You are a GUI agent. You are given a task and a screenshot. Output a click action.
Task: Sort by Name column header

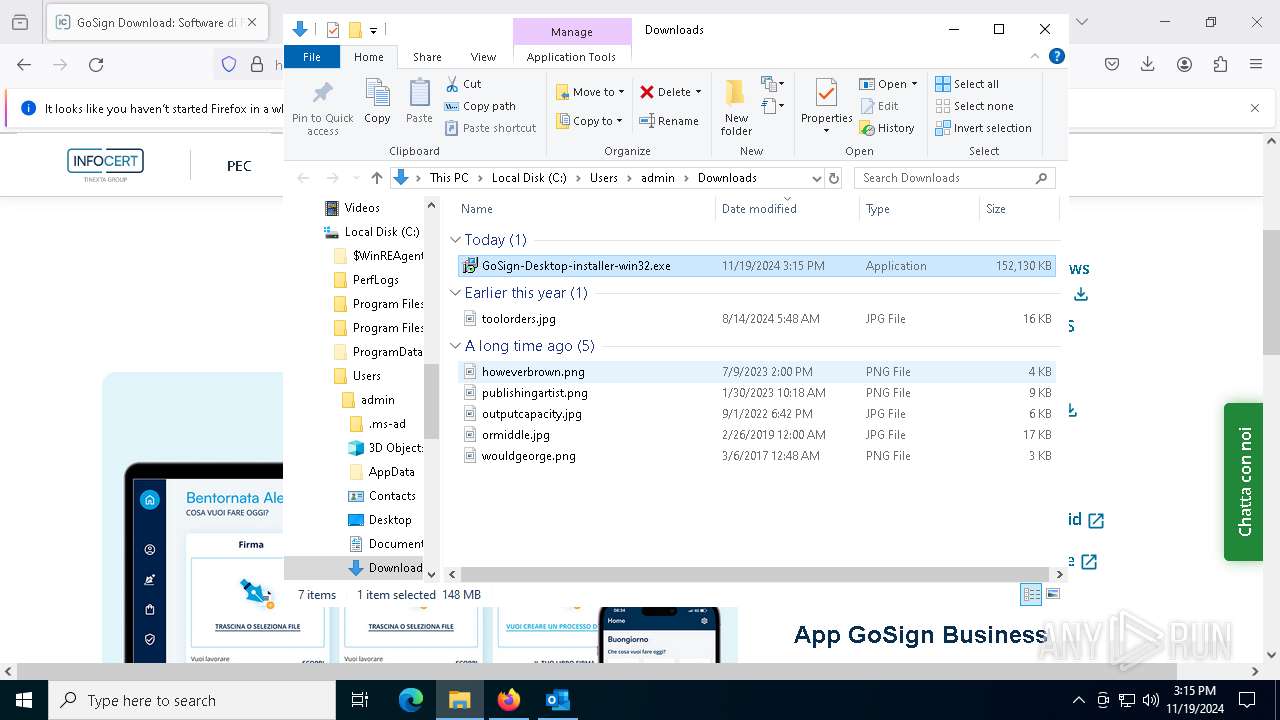click(585, 209)
